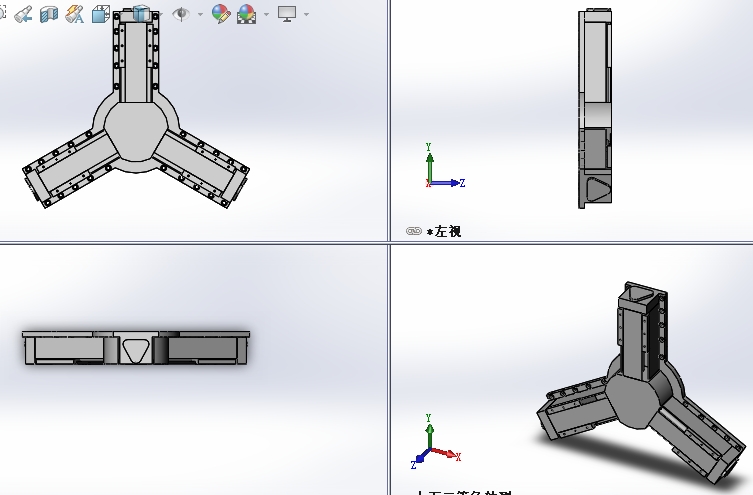This screenshot has width=753, height=495.
Task: Click the view link icon beside *左视
Action: (x=413, y=231)
